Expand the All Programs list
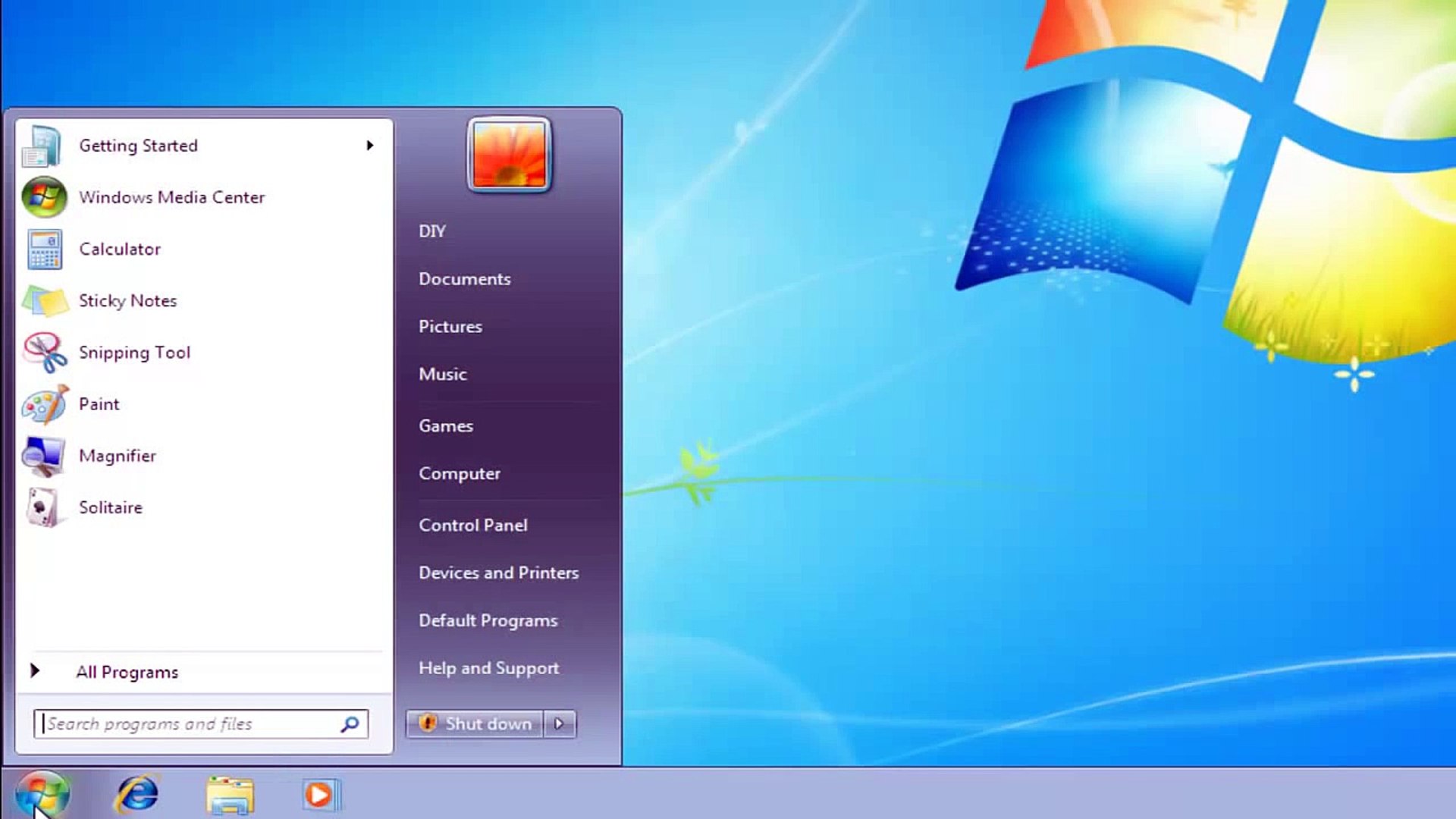The height and width of the screenshot is (819, 1456). (127, 672)
